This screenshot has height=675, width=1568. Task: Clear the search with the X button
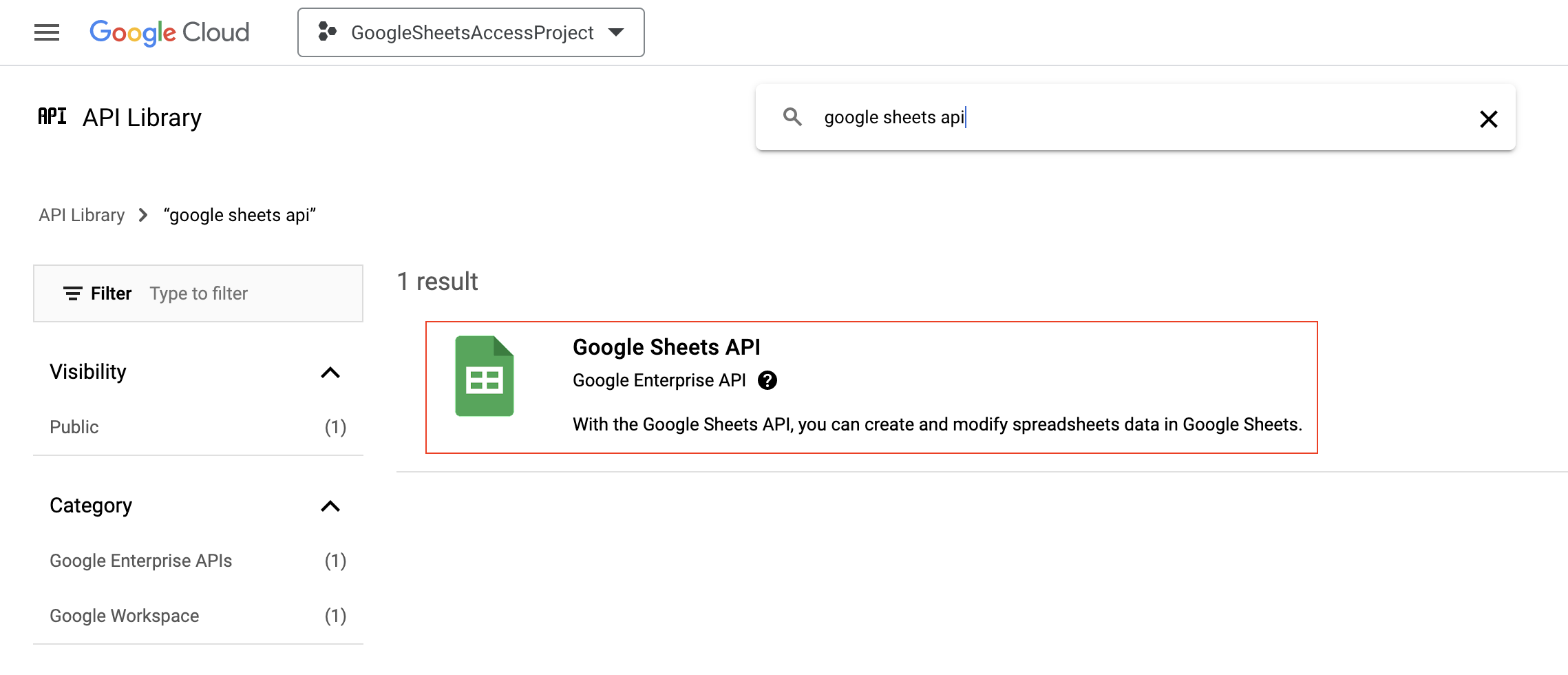tap(1488, 119)
